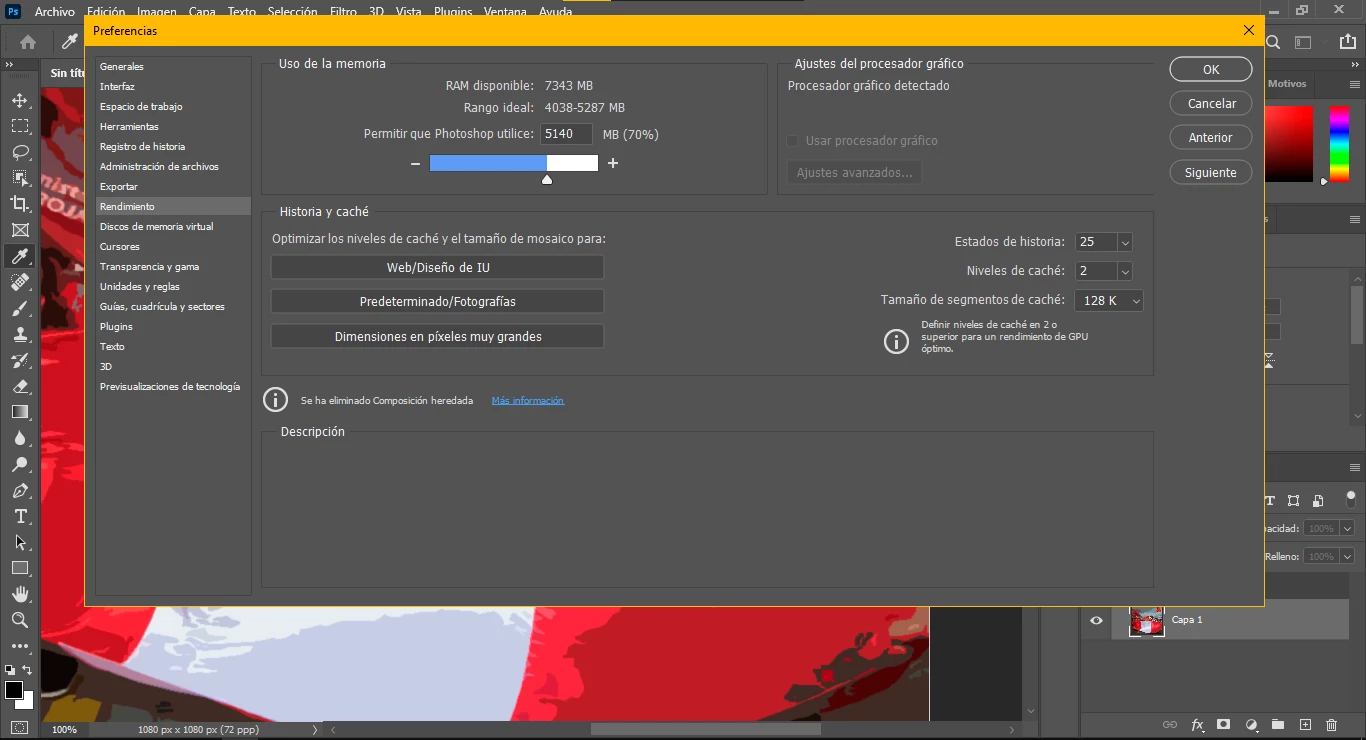Click the Permitir que Photoshop utilice field
1366x740 pixels.
coord(567,134)
